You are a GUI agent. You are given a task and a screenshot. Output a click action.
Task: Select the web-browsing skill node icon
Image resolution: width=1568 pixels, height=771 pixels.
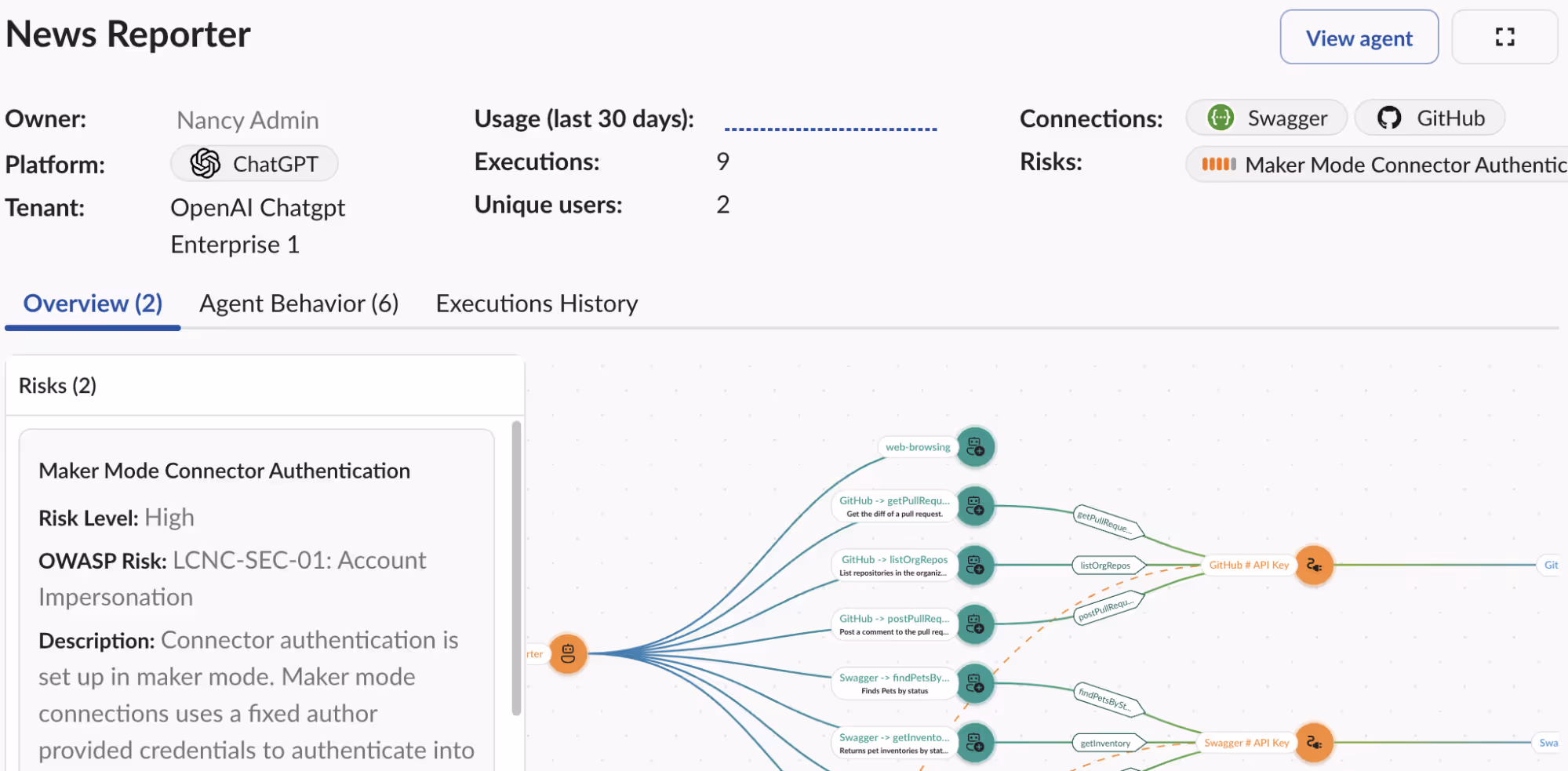click(x=975, y=446)
